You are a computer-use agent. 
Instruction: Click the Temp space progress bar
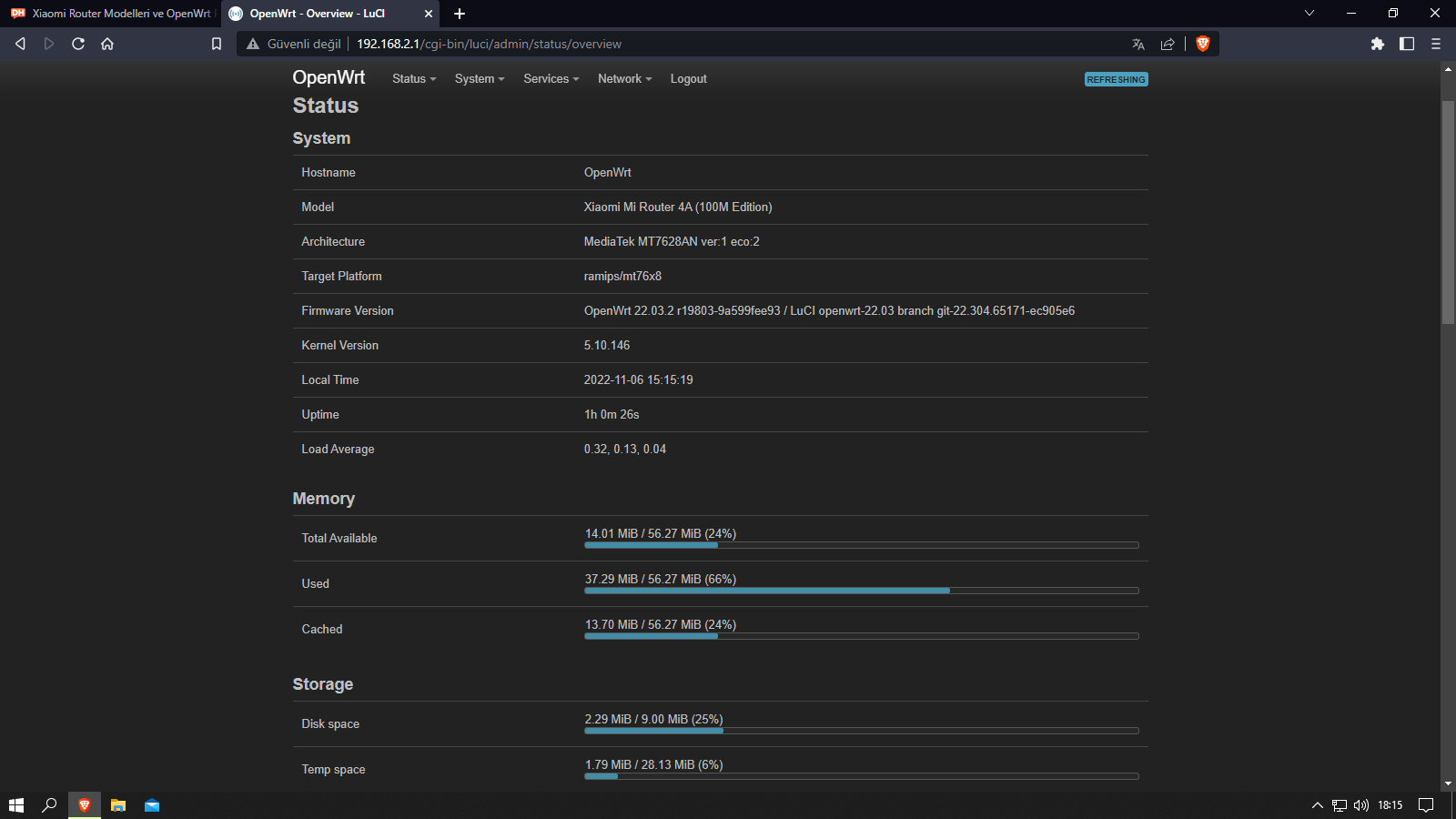tap(862, 776)
